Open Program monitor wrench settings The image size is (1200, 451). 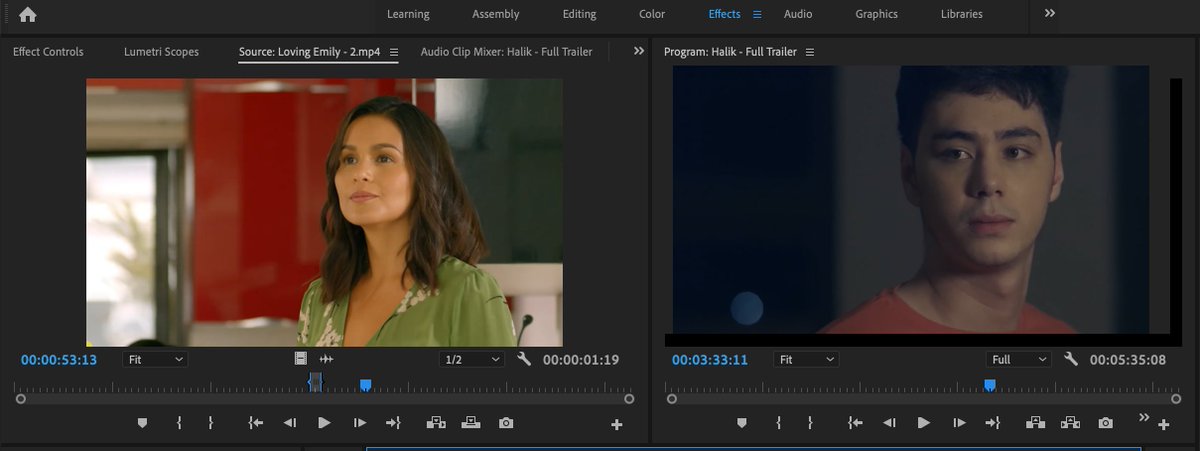click(x=1071, y=359)
